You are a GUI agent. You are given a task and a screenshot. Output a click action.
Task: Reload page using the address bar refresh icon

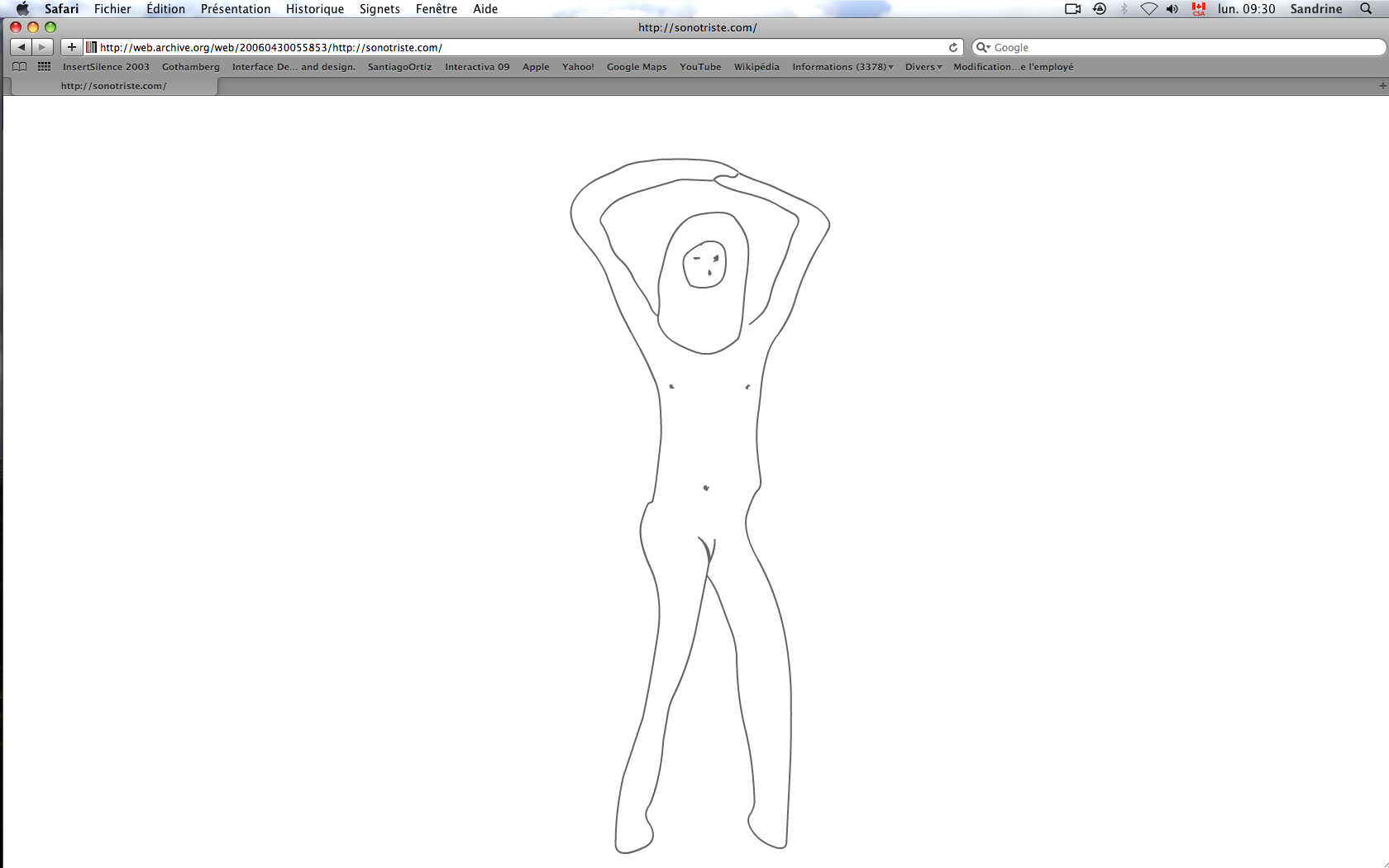[953, 48]
